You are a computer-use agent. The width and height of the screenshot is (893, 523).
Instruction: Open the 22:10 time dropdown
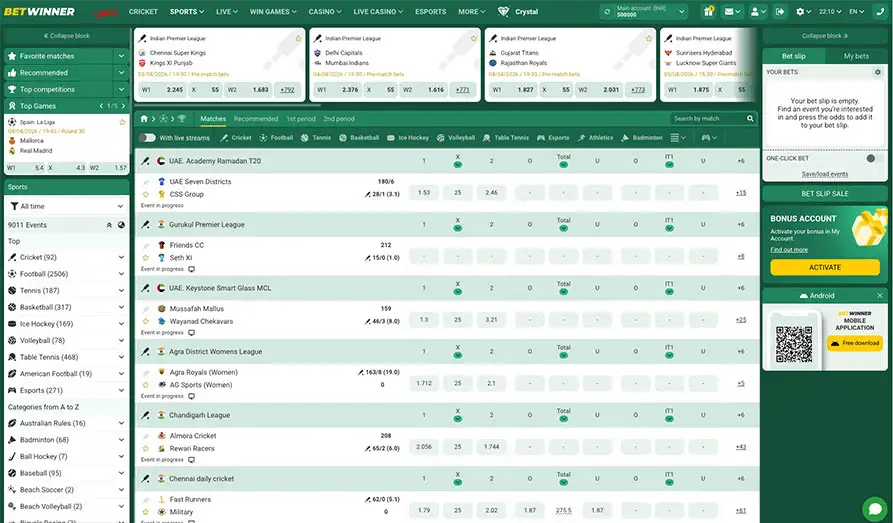830,11
